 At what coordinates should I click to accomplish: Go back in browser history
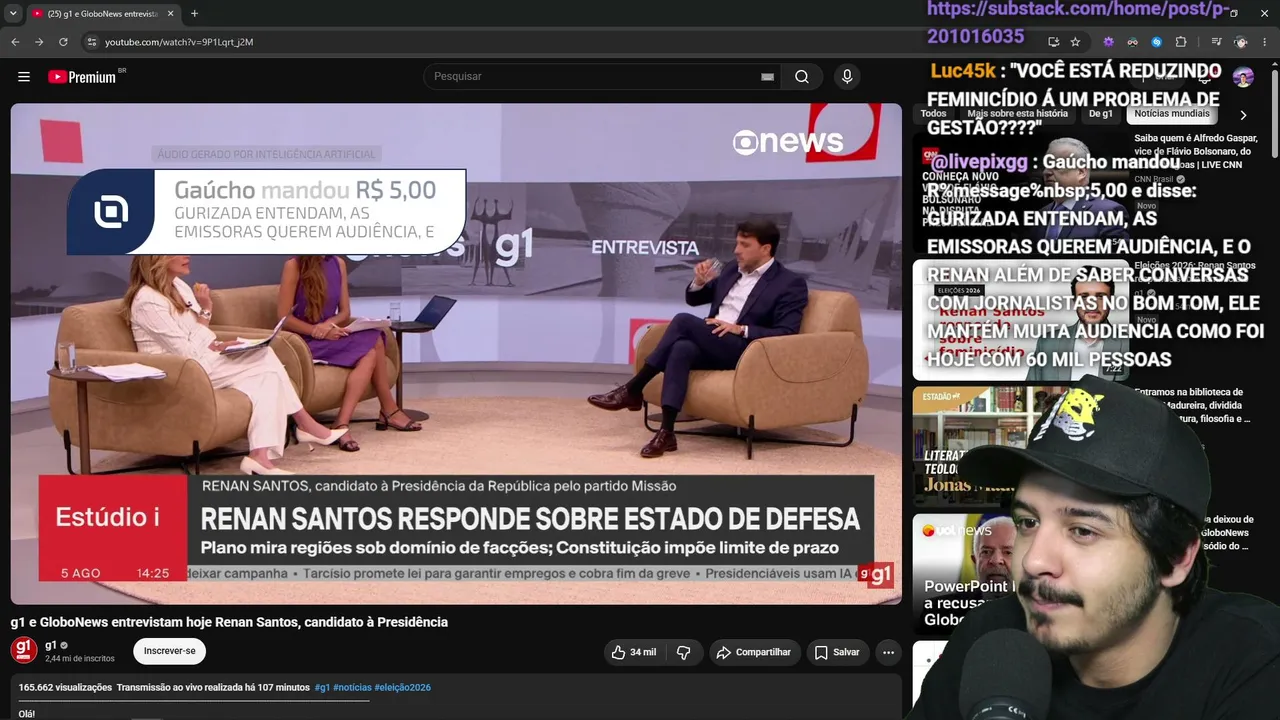point(15,42)
